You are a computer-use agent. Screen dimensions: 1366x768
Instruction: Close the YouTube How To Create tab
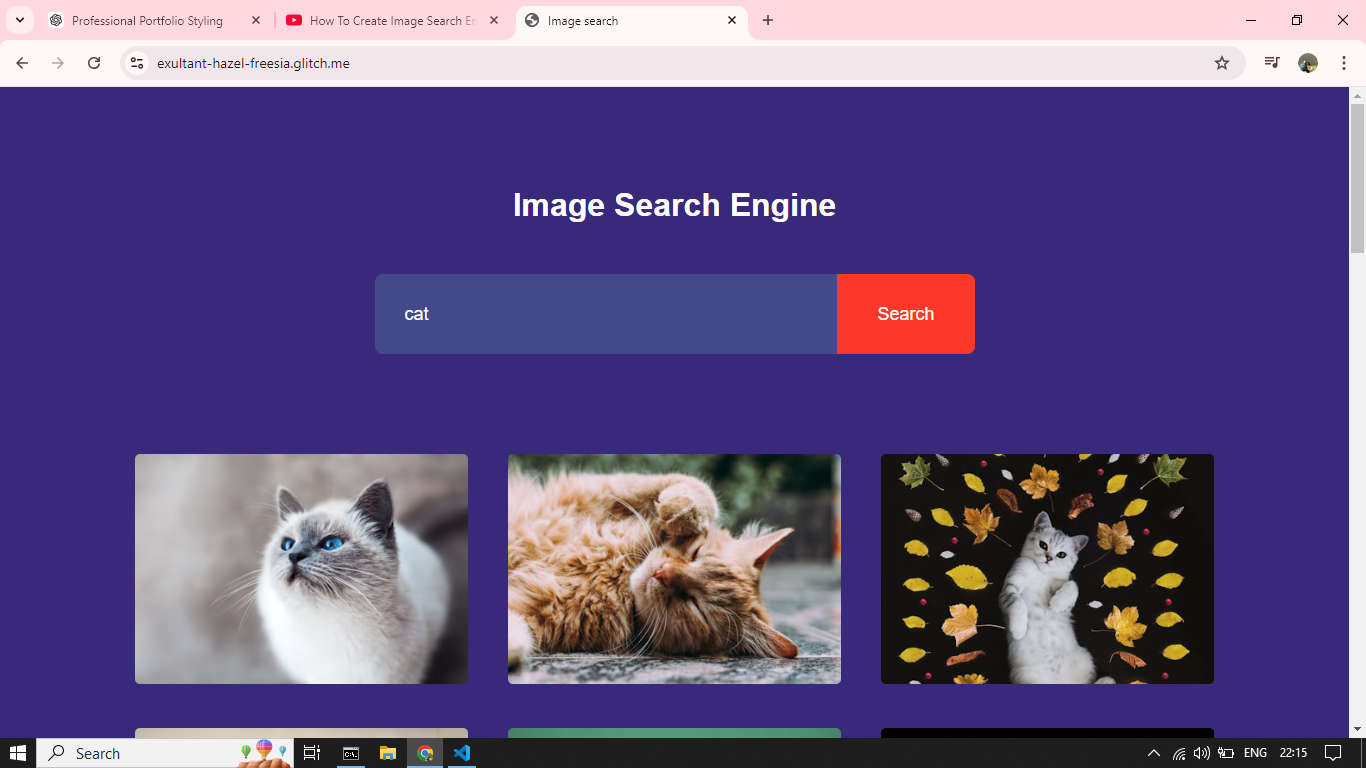tap(494, 20)
